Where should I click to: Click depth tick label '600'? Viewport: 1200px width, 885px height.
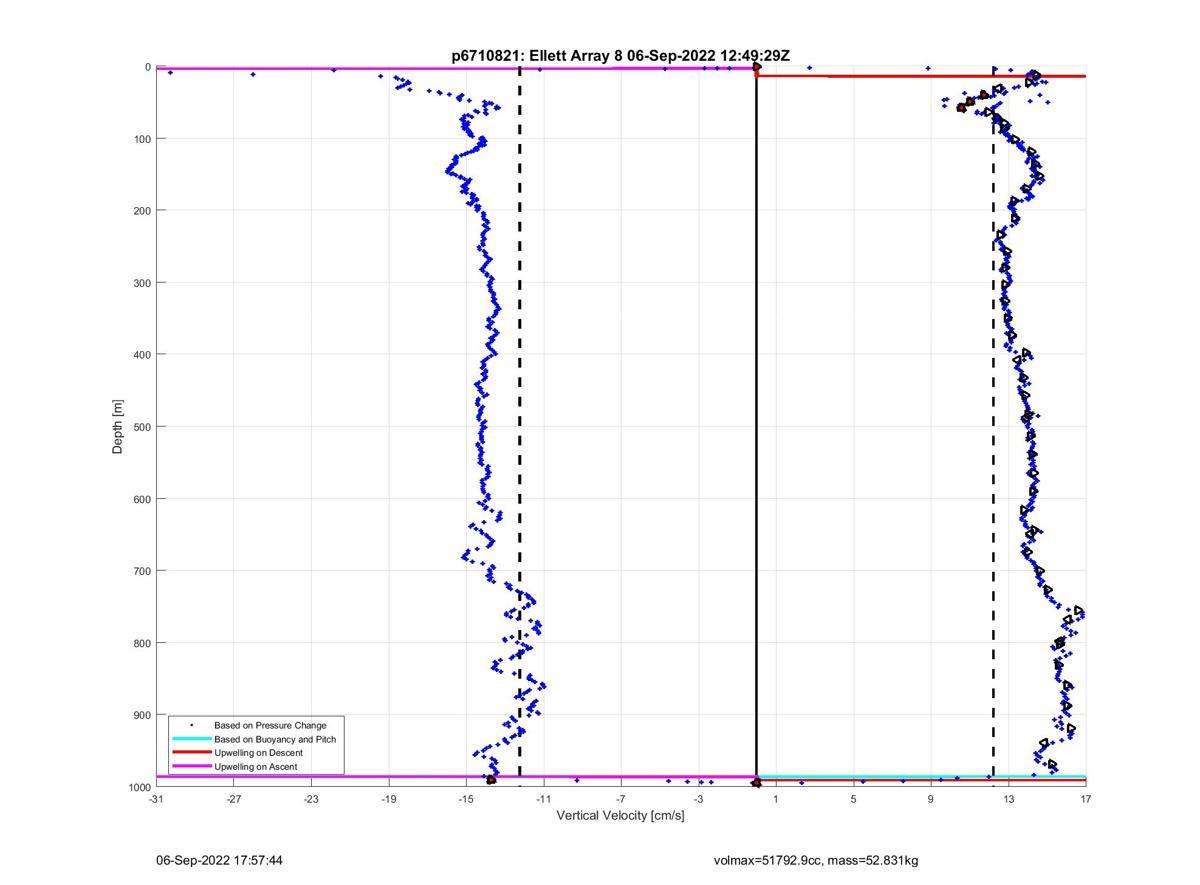tap(142, 499)
